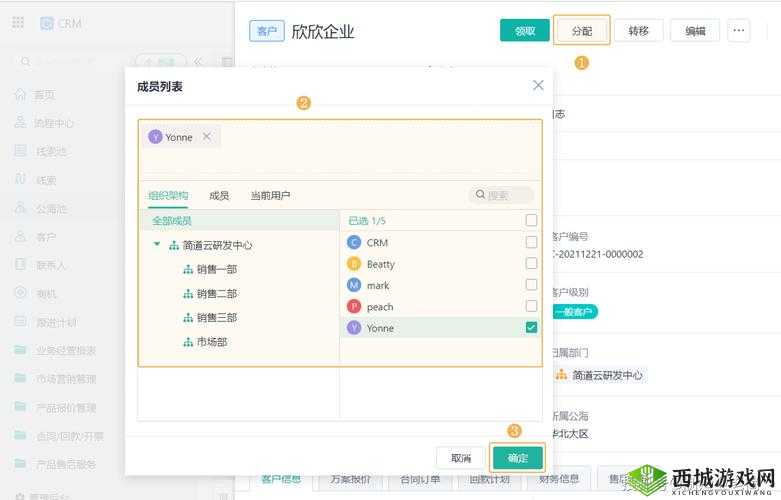Open the 财务信息 tab
The image size is (781, 500).
coord(558,479)
